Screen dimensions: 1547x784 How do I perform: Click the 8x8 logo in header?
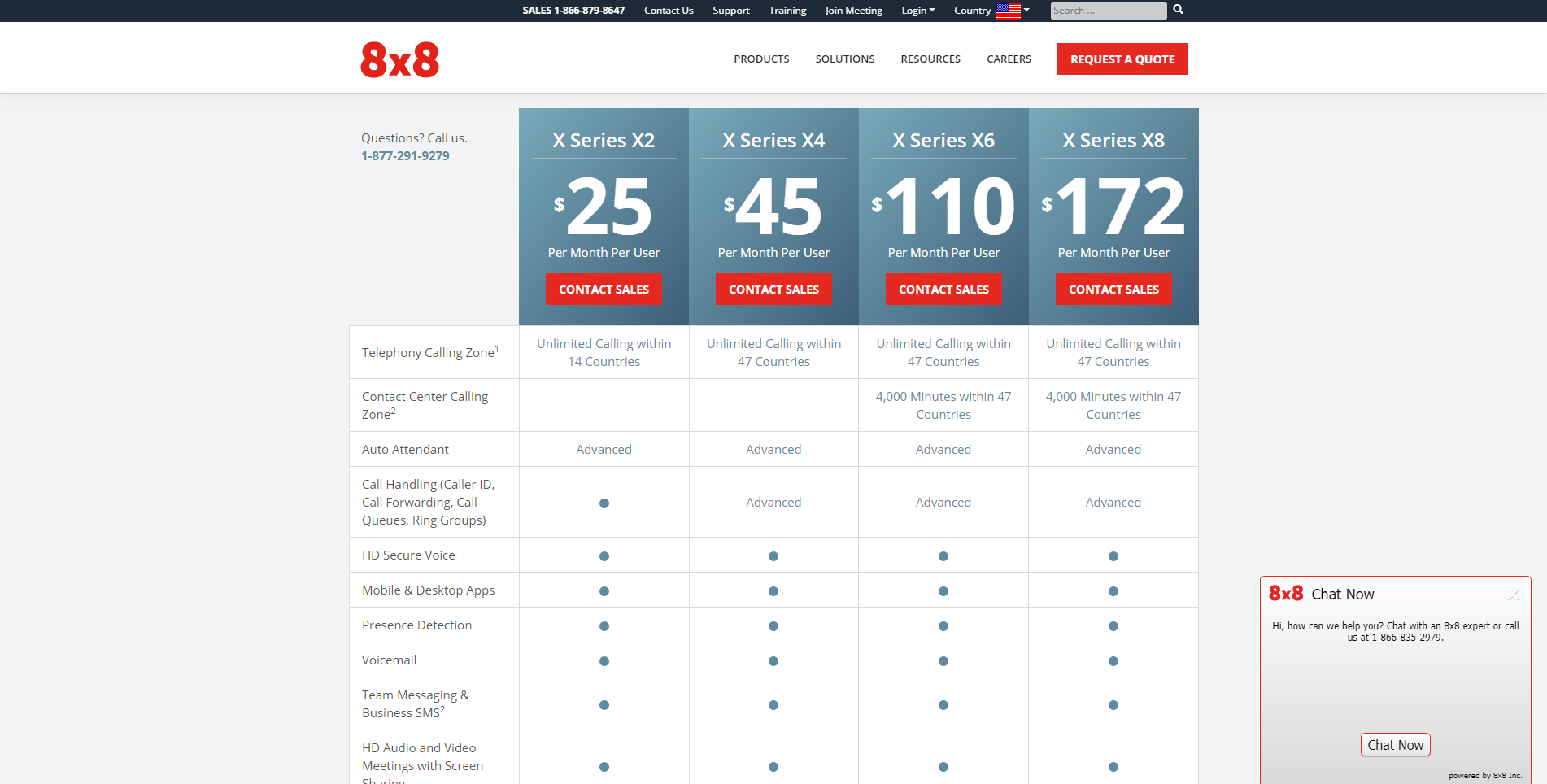400,59
